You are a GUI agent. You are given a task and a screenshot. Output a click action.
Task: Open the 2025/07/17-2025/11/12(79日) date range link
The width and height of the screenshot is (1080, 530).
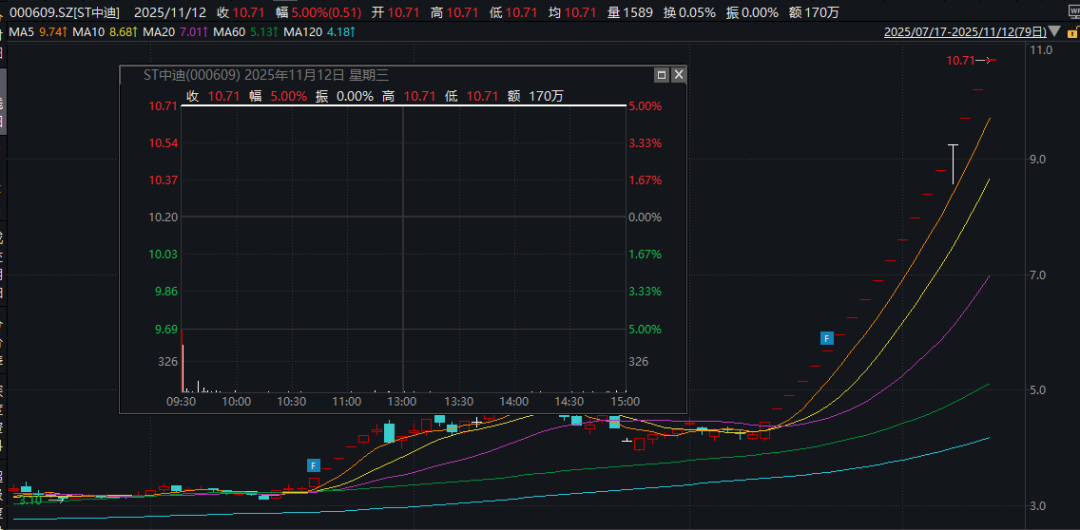[964, 32]
